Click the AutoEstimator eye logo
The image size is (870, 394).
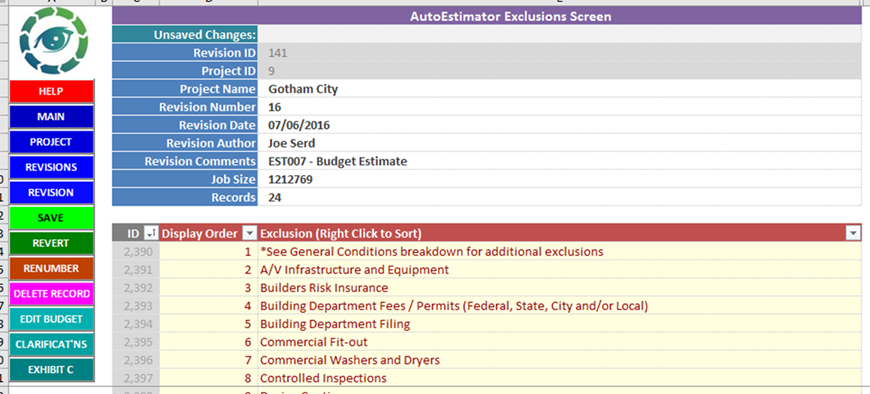[x=54, y=41]
